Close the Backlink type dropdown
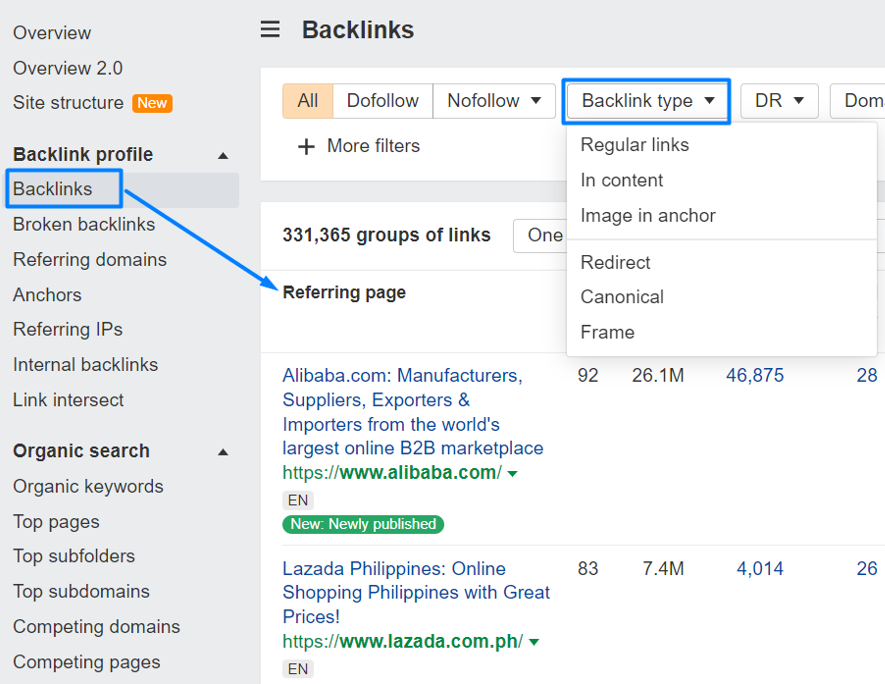 pos(647,101)
